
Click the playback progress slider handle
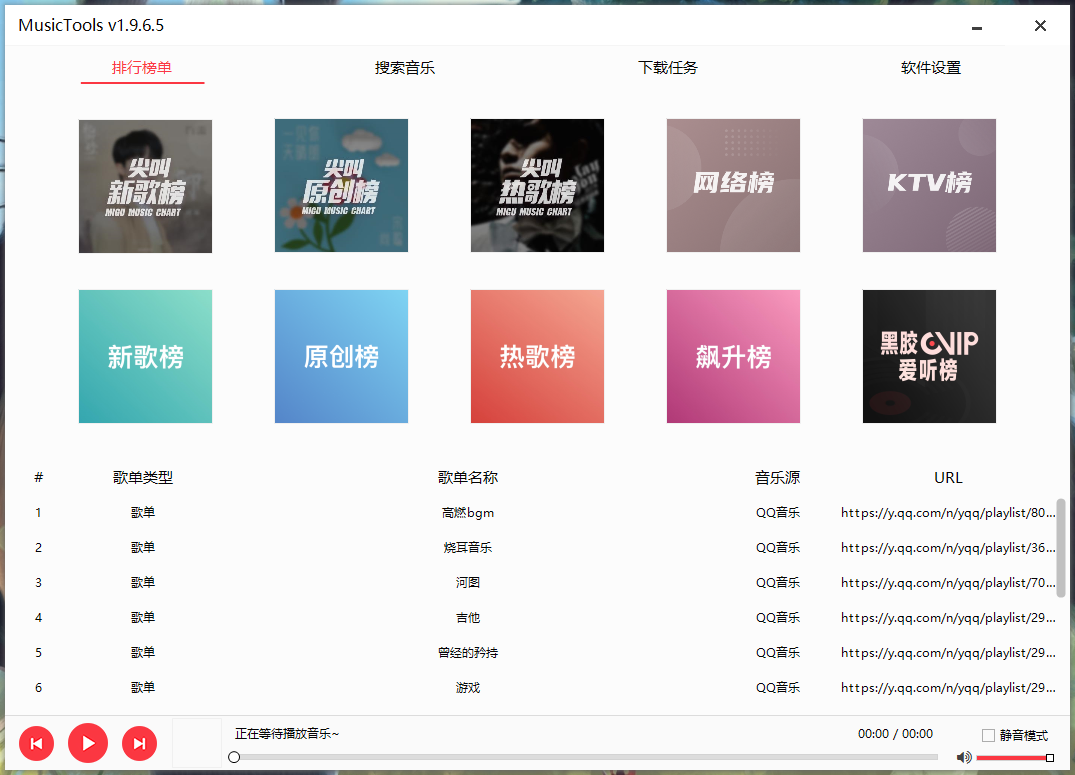(233, 757)
